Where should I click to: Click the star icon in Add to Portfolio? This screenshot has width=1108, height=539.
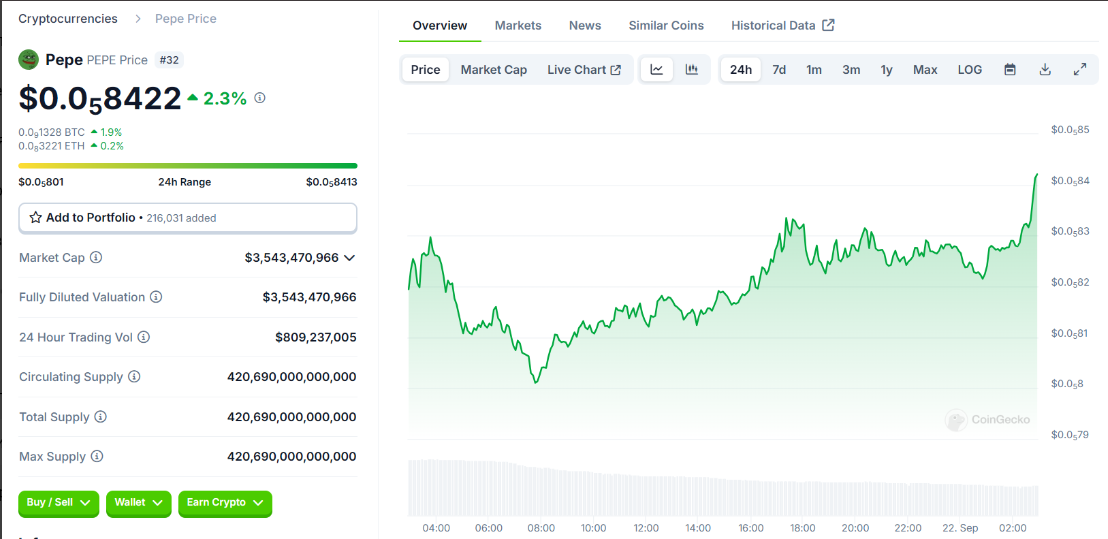pyautogui.click(x=35, y=218)
